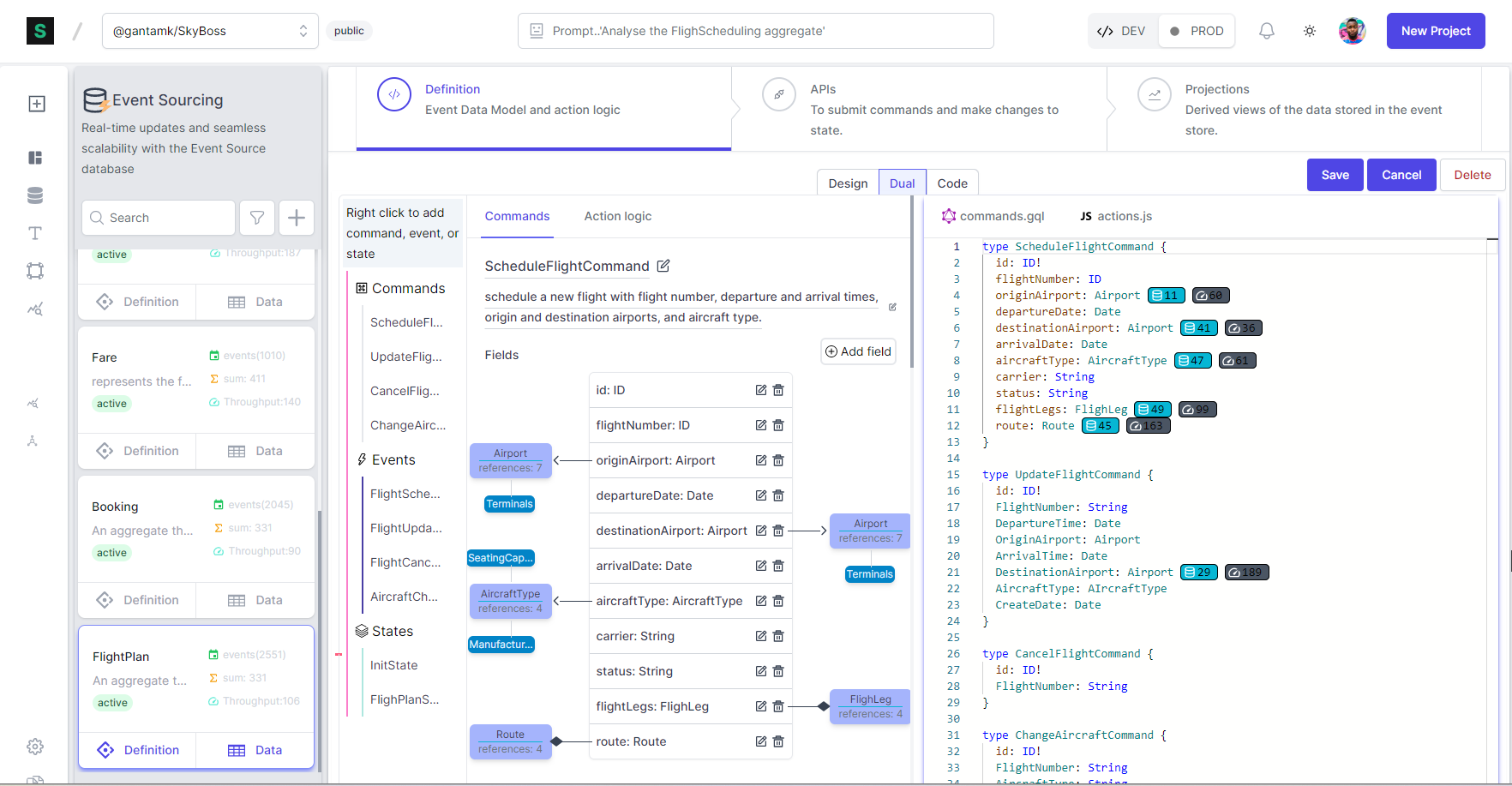Click the dashboard panel icon in sidebar
Screen dimensions: 1512x786
[35, 158]
